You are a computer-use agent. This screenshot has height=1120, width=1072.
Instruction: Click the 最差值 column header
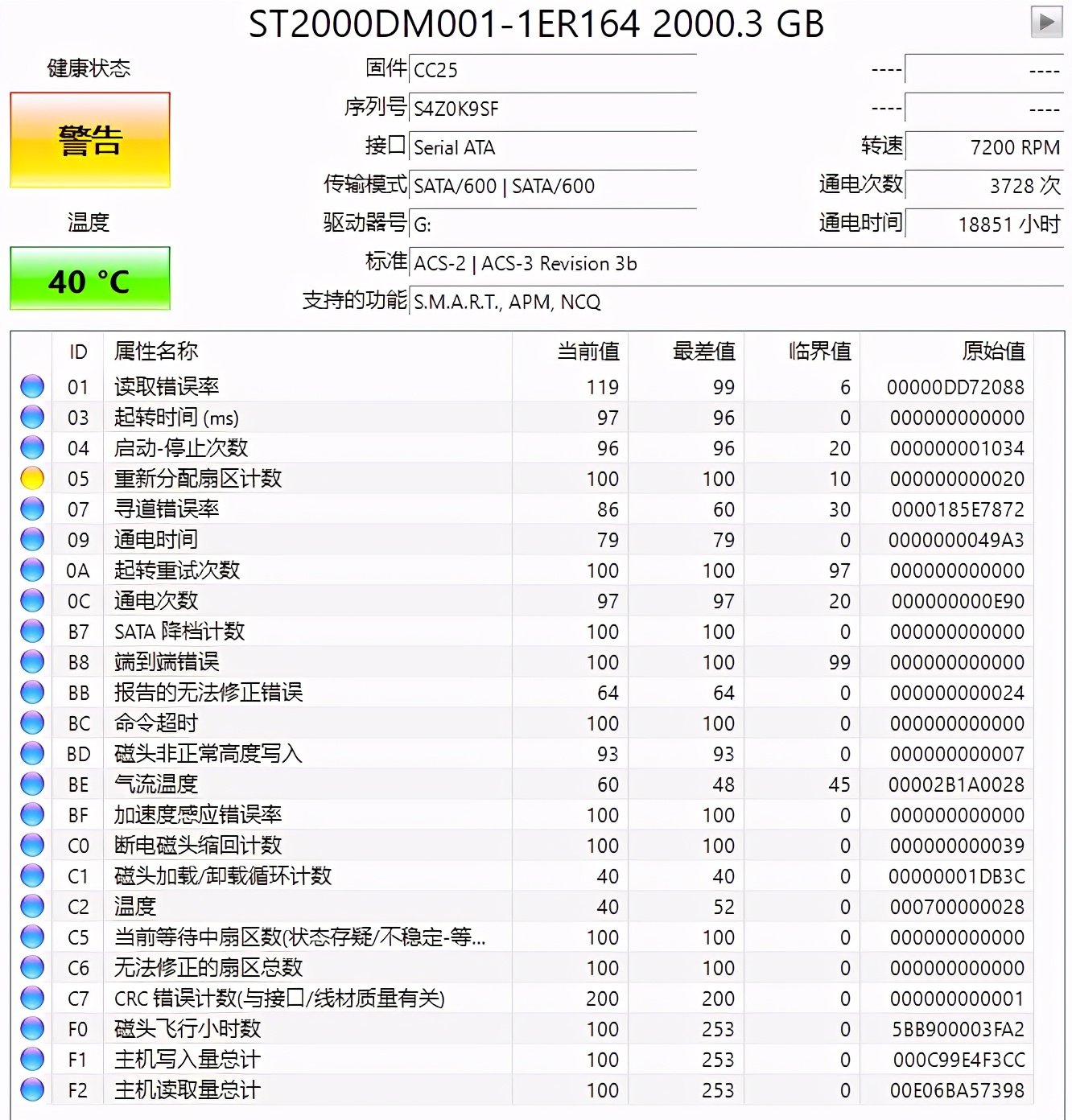686,352
